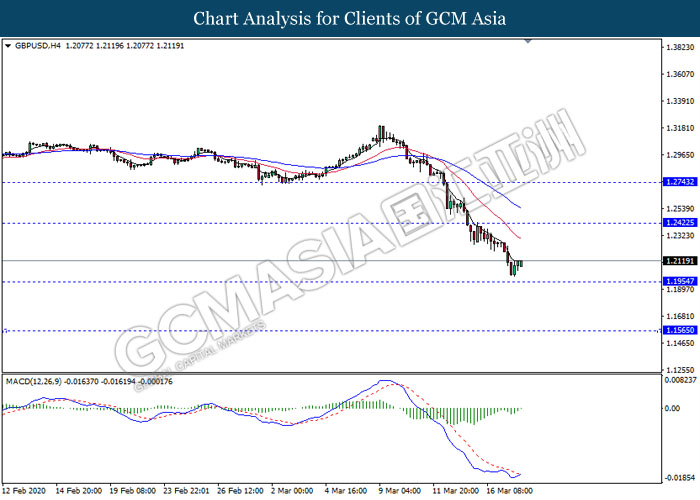The width and height of the screenshot is (700, 500).
Task: Click the current price 1.21191 tag
Action: coord(678,261)
